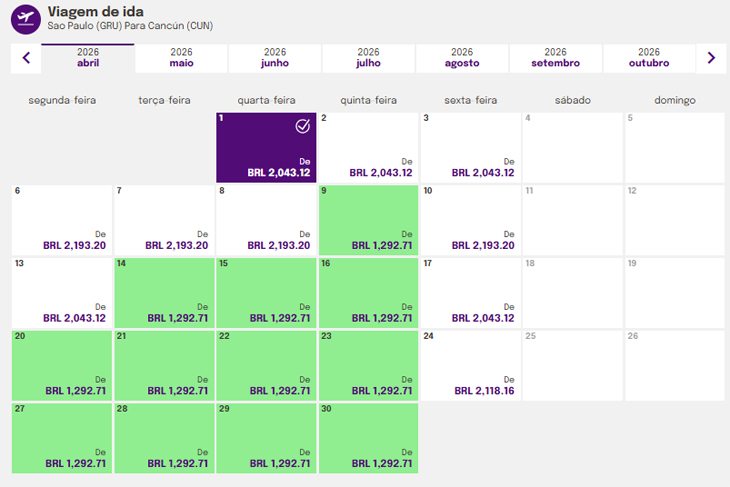
Task: Select the outubro 2026 tab
Action: pyautogui.click(x=649, y=58)
